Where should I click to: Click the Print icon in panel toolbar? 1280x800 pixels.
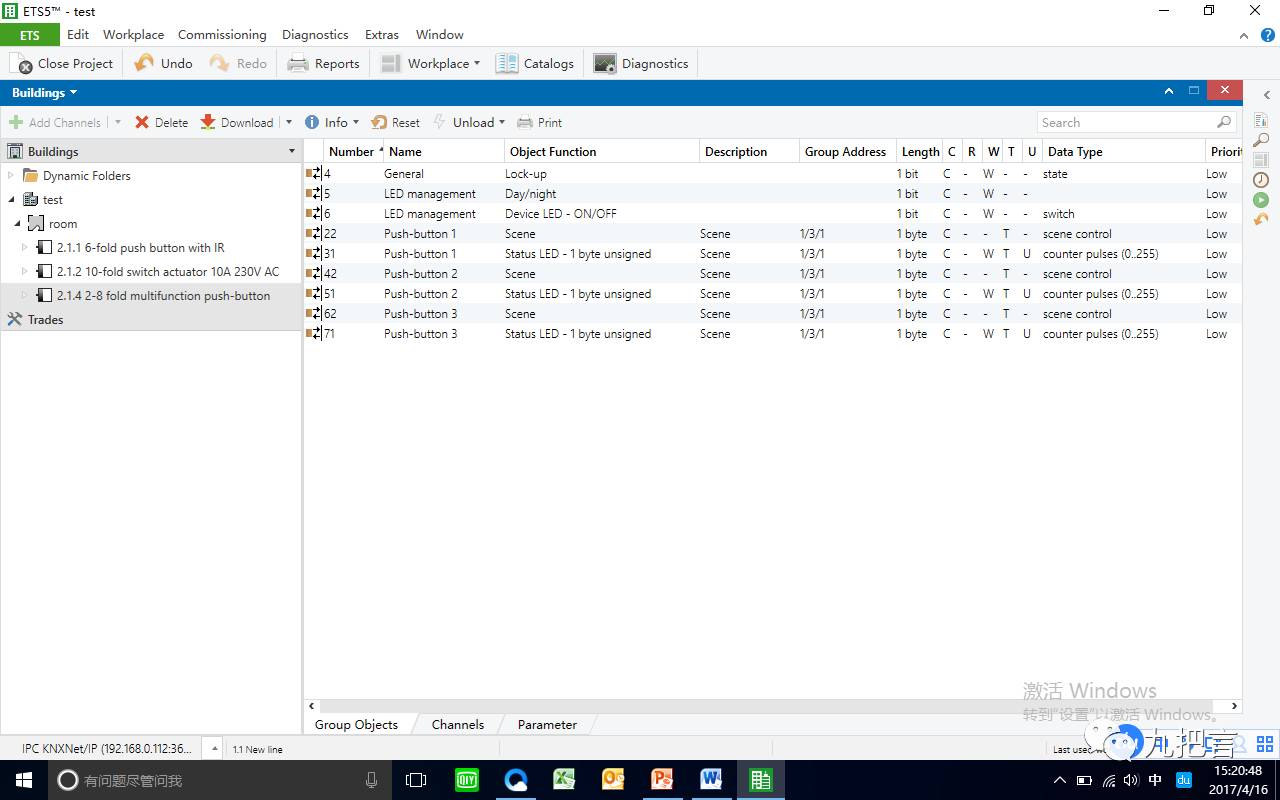click(x=525, y=122)
